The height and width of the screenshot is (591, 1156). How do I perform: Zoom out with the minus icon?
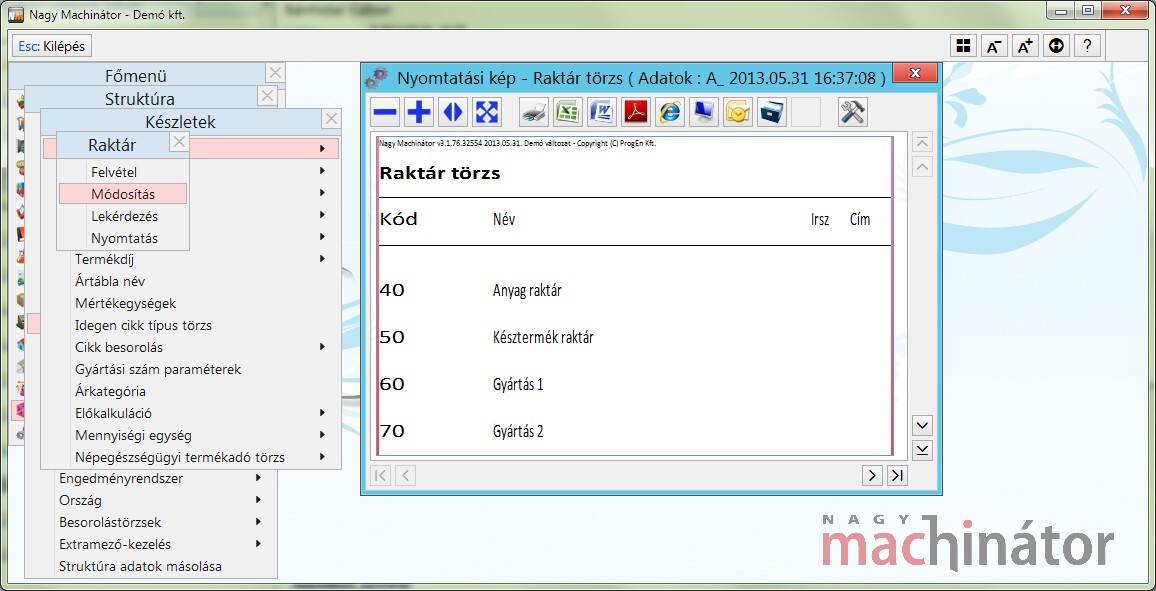click(385, 112)
